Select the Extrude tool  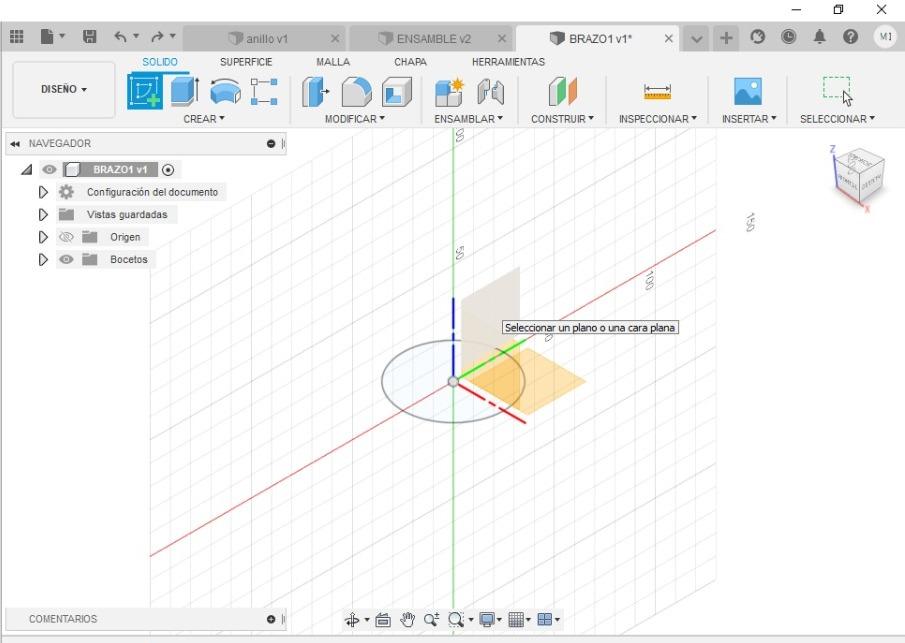click(x=185, y=91)
